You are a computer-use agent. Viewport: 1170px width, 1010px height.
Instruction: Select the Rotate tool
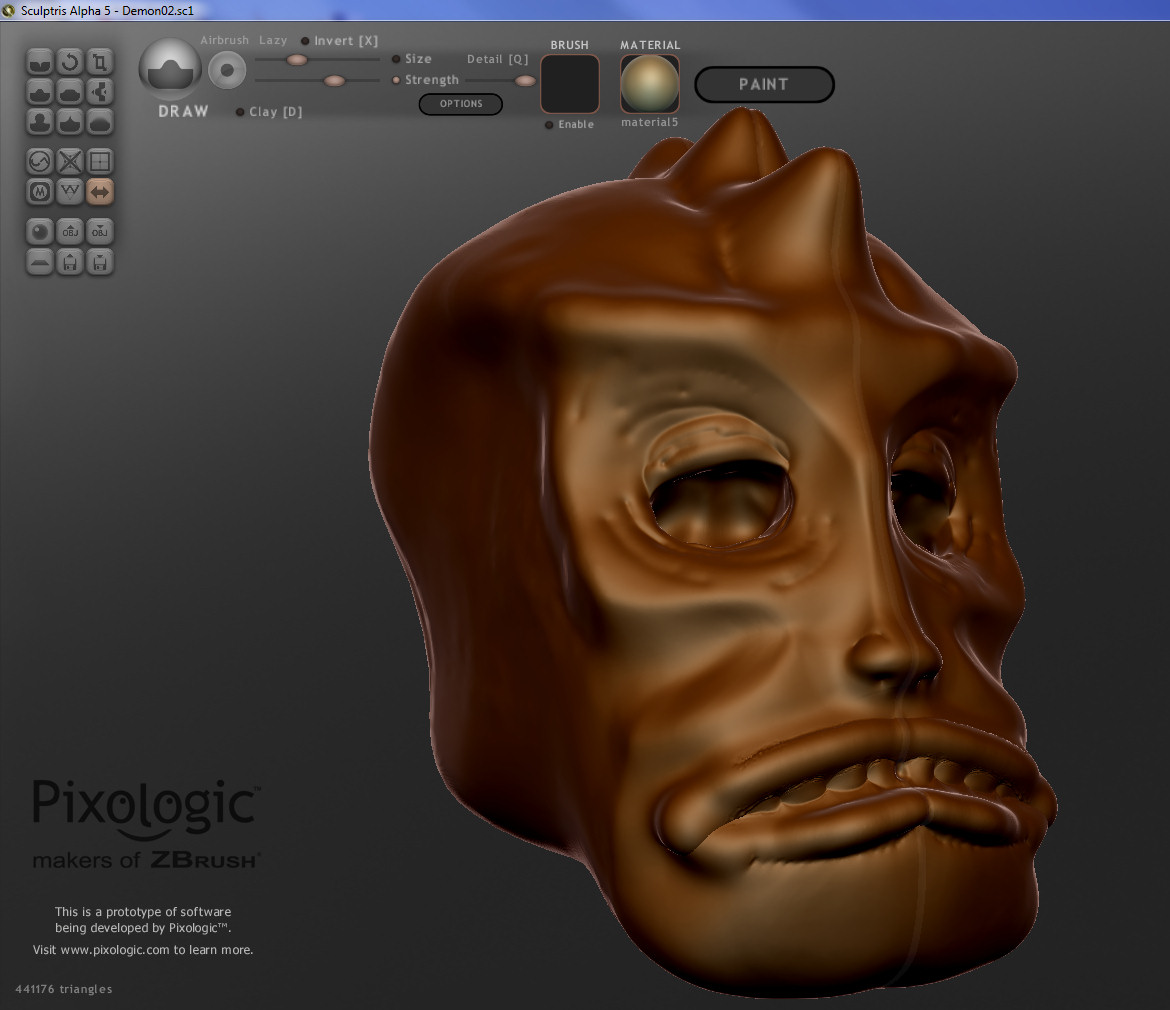[x=70, y=62]
